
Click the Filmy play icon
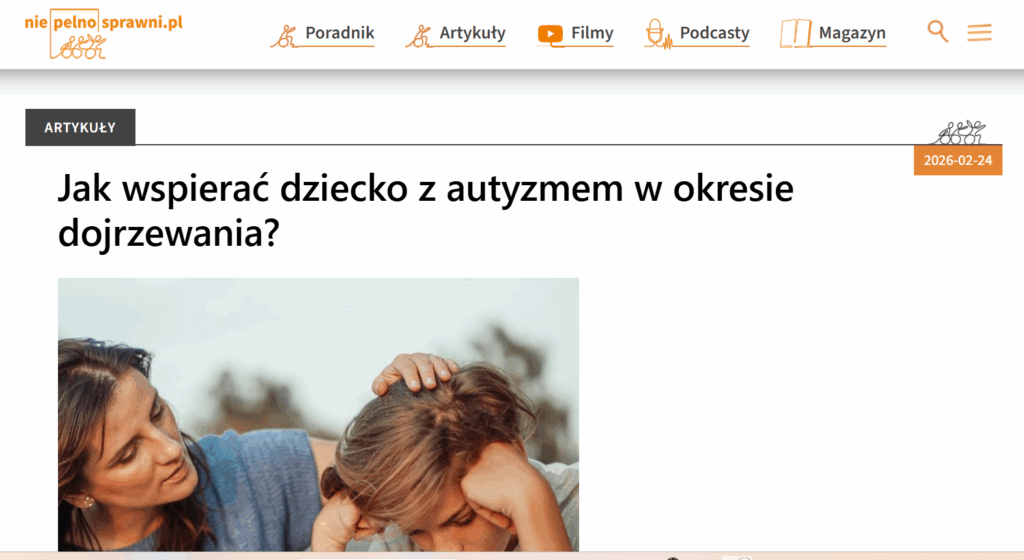pyautogui.click(x=550, y=35)
